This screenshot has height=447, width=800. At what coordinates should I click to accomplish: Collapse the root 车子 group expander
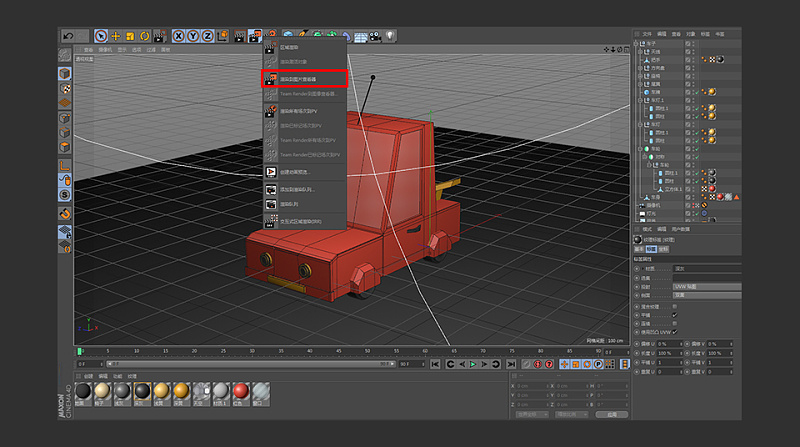point(636,44)
